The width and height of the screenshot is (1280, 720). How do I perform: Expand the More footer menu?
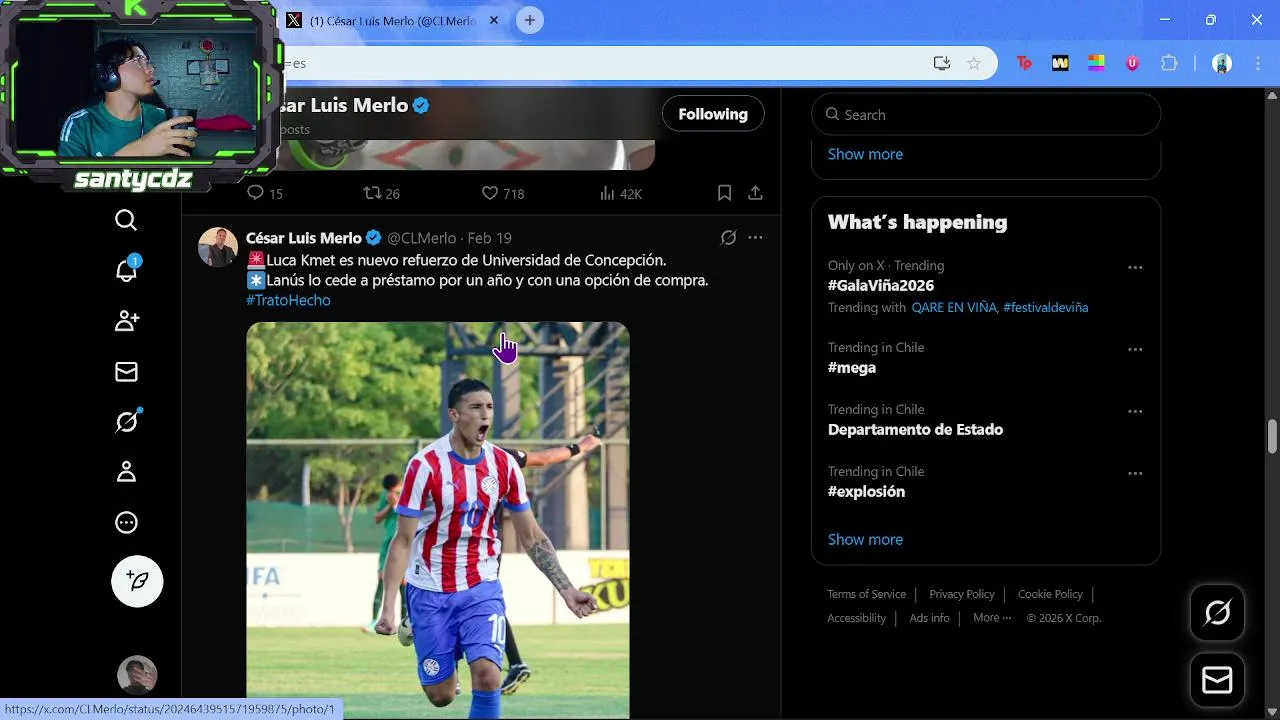click(992, 618)
